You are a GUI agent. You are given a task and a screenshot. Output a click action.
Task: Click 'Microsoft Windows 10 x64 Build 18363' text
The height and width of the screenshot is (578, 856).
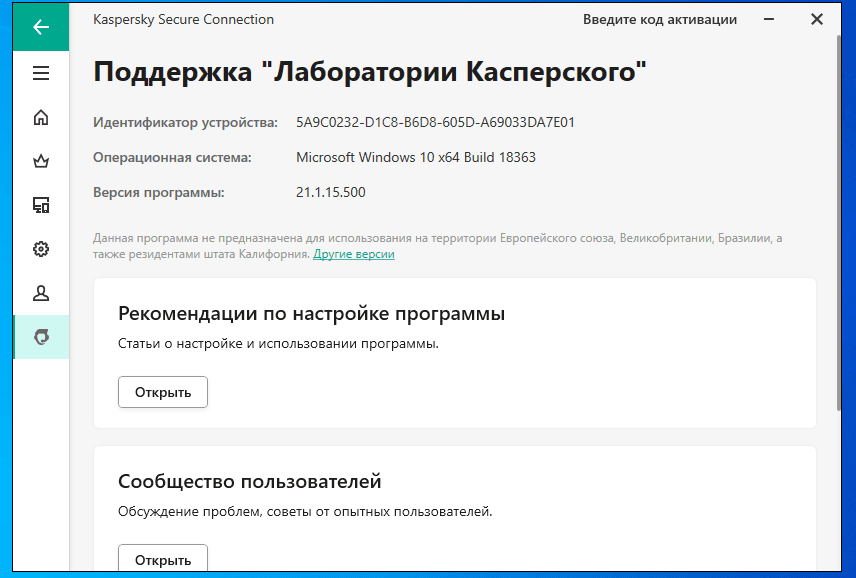pos(416,157)
